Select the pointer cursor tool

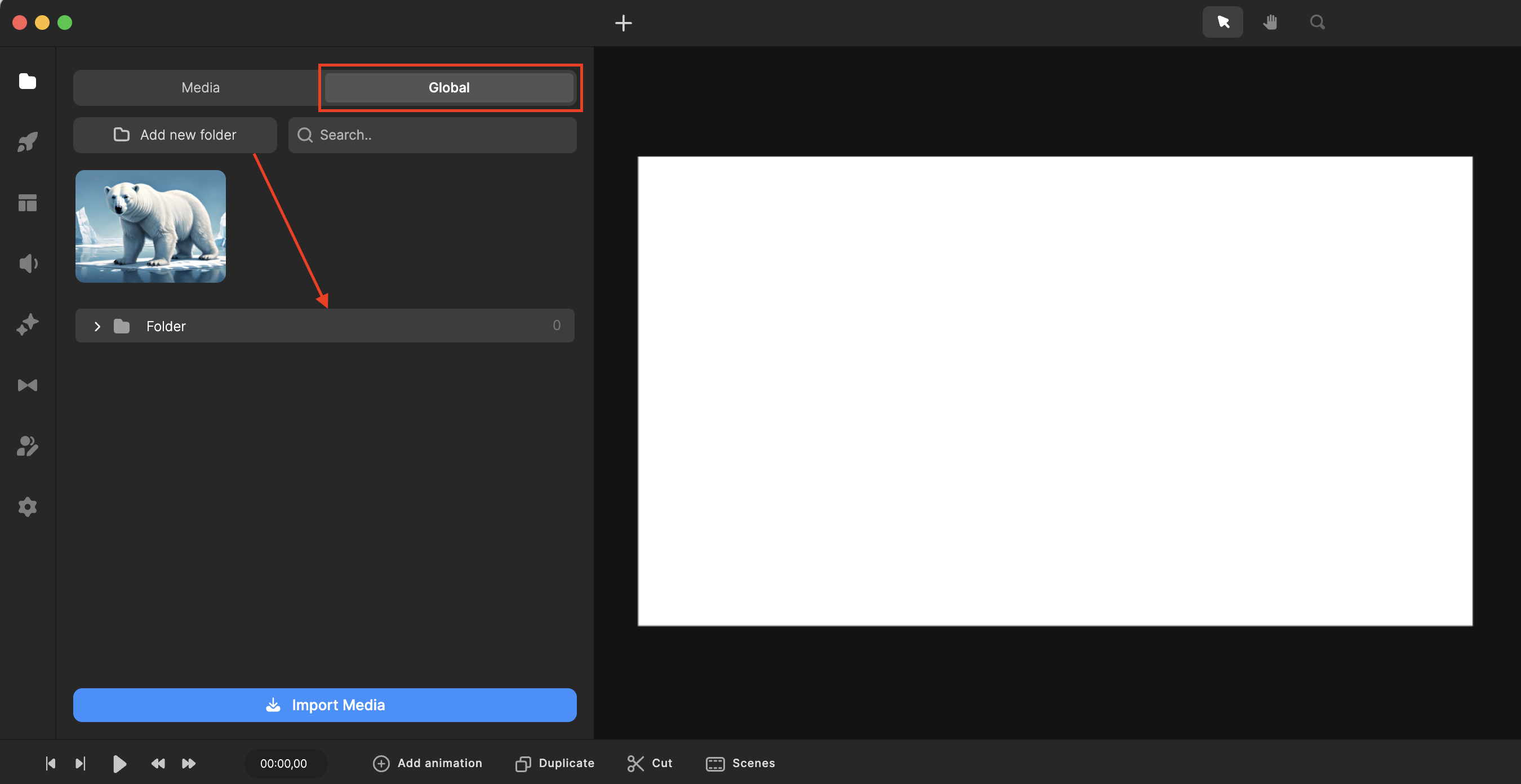point(1222,23)
